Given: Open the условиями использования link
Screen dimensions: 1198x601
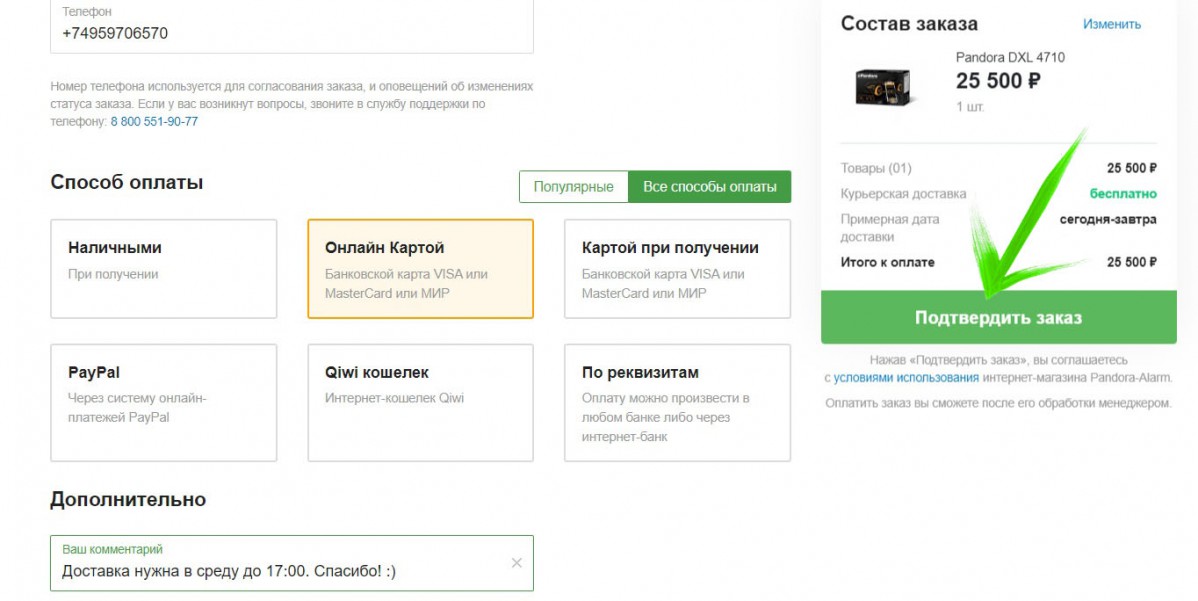Looking at the screenshot, I should click(x=906, y=378).
